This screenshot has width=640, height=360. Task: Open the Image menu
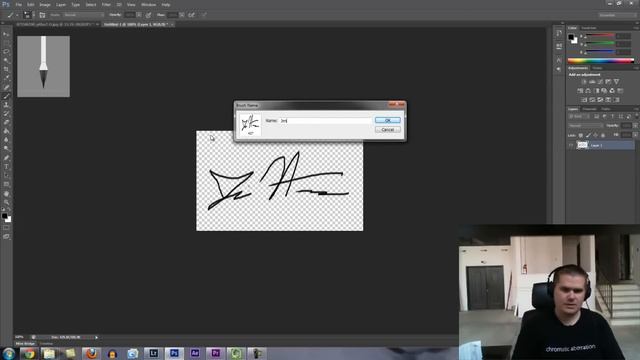tap(45, 4)
